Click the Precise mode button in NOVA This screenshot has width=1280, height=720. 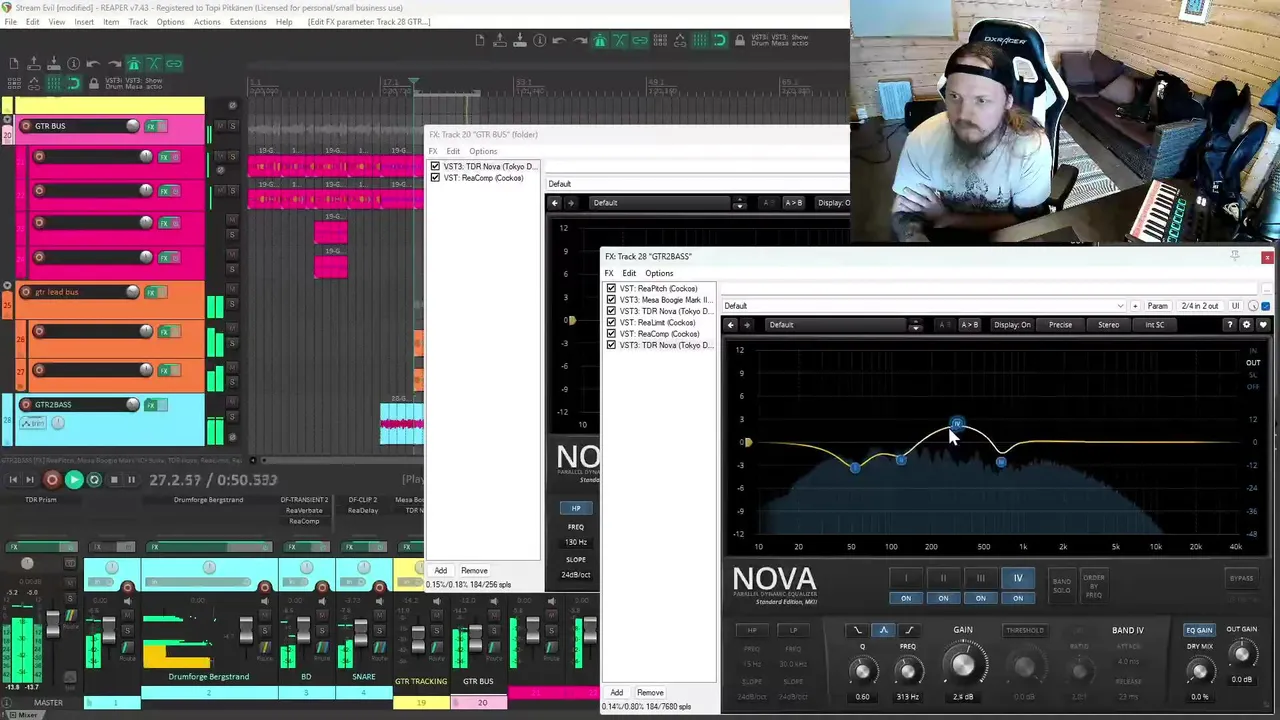coord(1060,325)
